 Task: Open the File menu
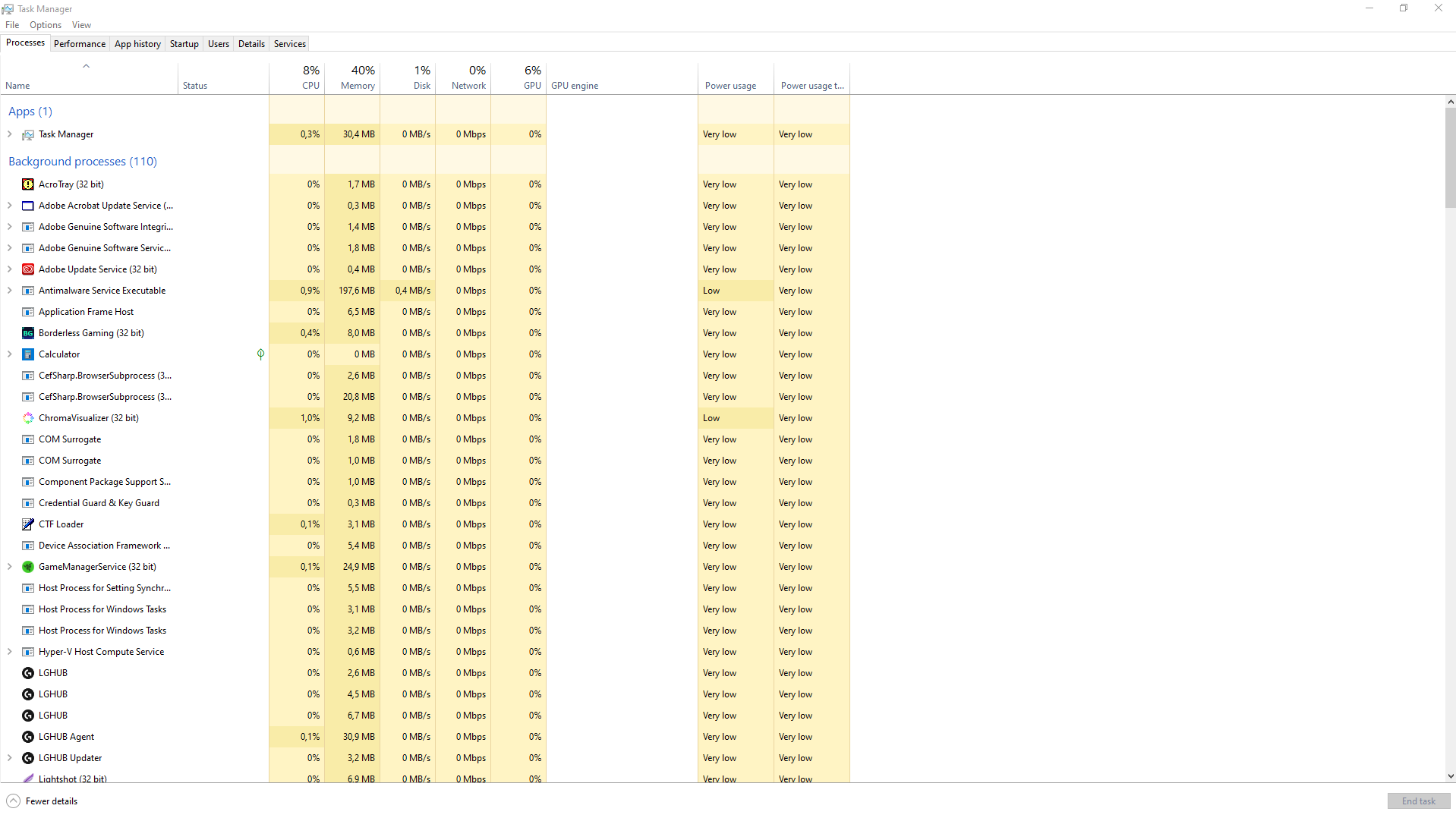12,25
